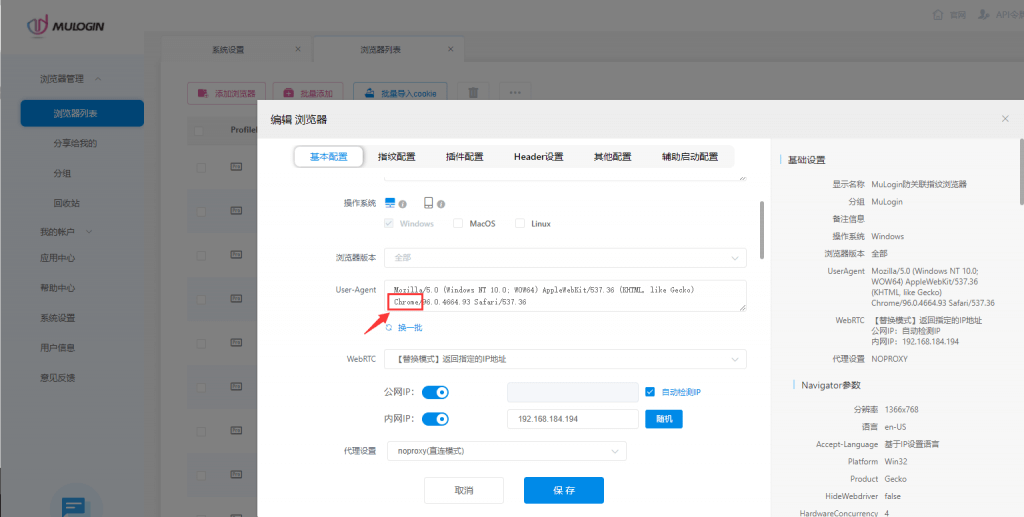Click info icon next to desktop OS icon
This screenshot has width=1024, height=517.
[402, 204]
